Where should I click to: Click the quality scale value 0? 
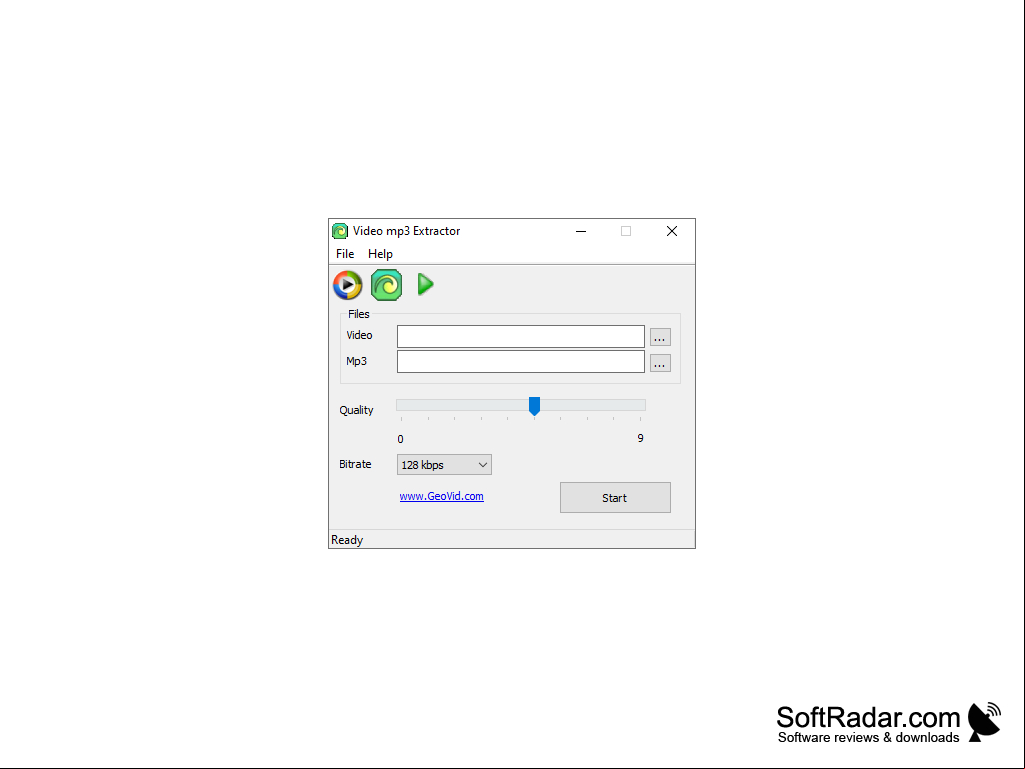pos(401,439)
